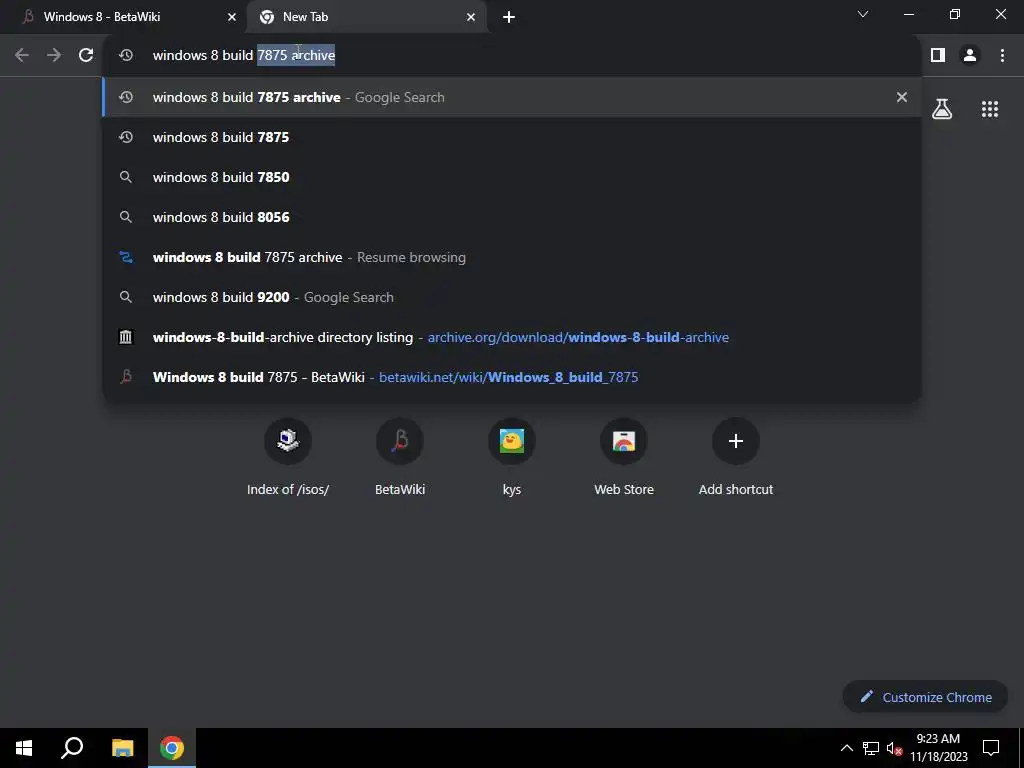Open a new tab with plus button
This screenshot has width=1024, height=768.
point(509,17)
